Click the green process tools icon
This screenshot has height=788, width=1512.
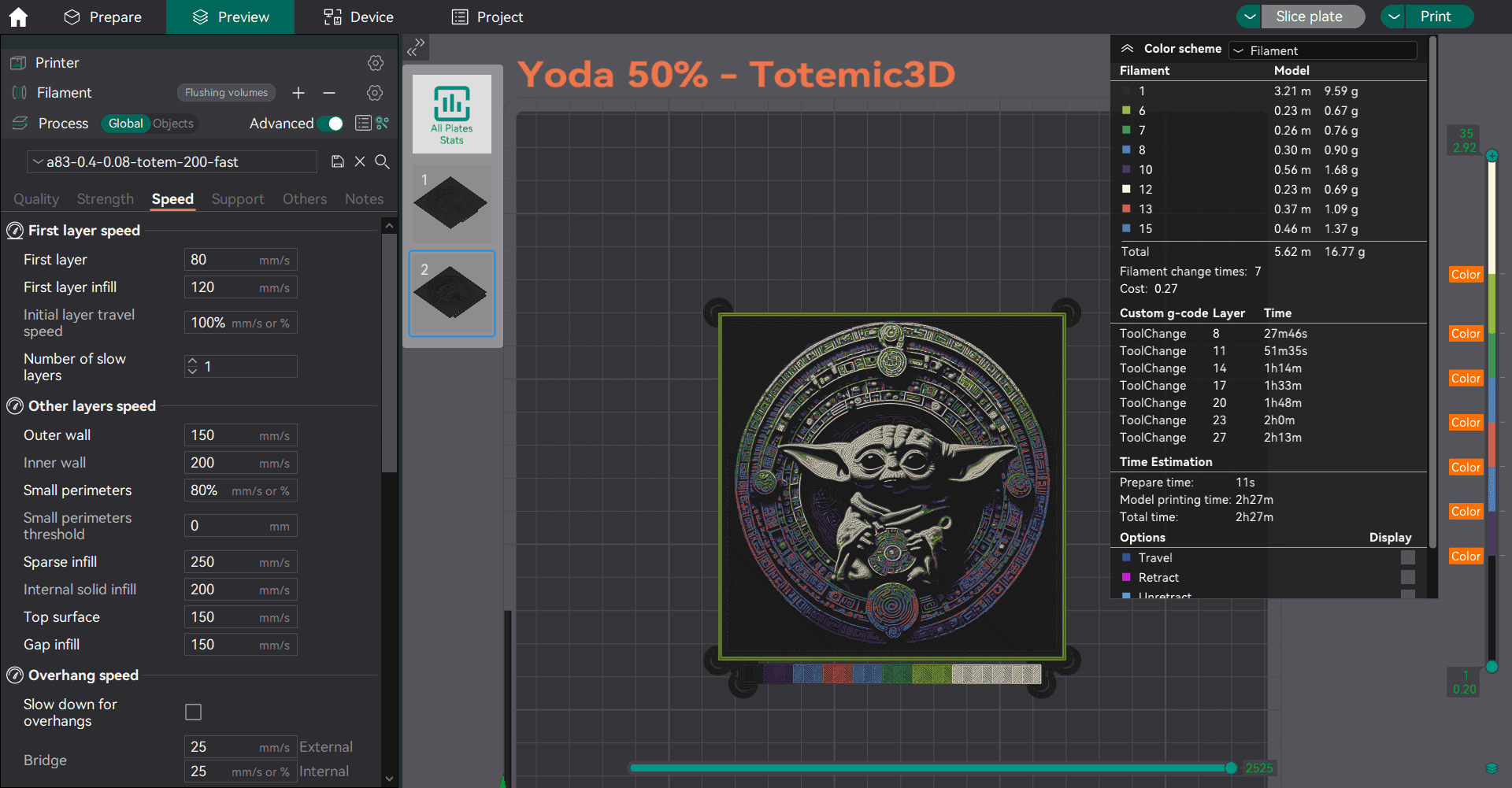[x=383, y=123]
